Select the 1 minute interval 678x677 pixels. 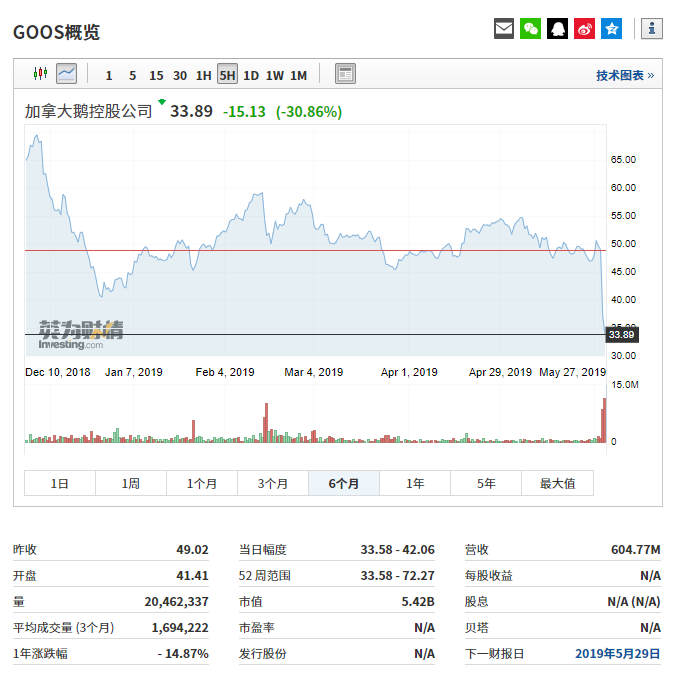coord(109,76)
